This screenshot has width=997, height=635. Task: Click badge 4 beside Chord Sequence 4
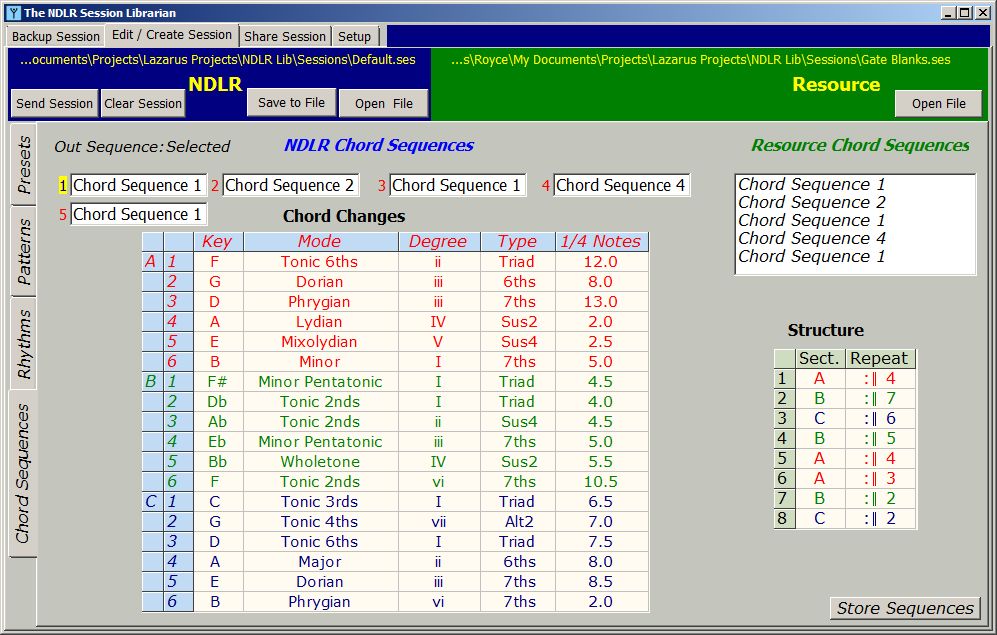coord(546,185)
